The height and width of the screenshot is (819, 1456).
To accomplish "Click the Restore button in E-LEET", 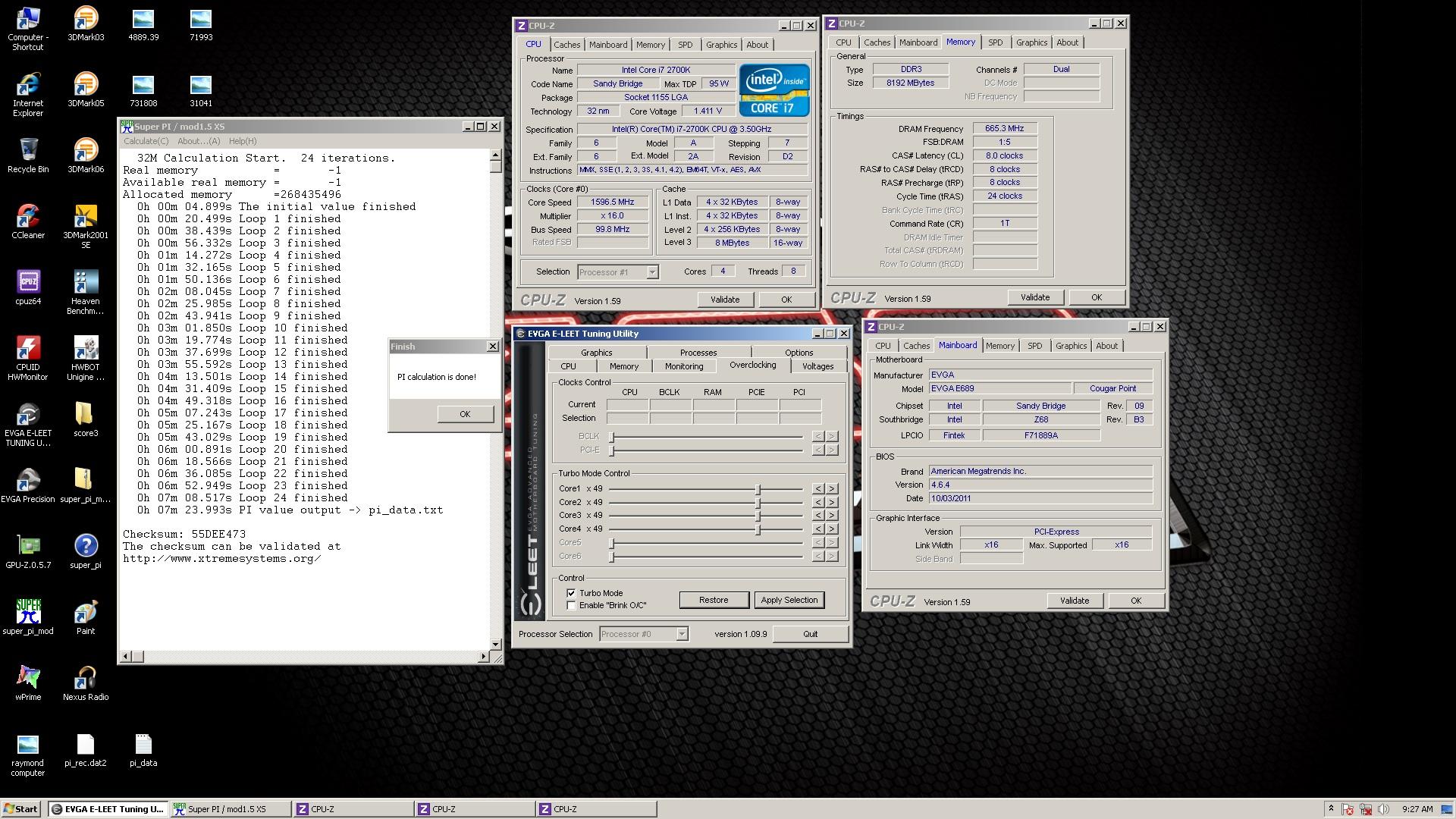I will click(714, 600).
